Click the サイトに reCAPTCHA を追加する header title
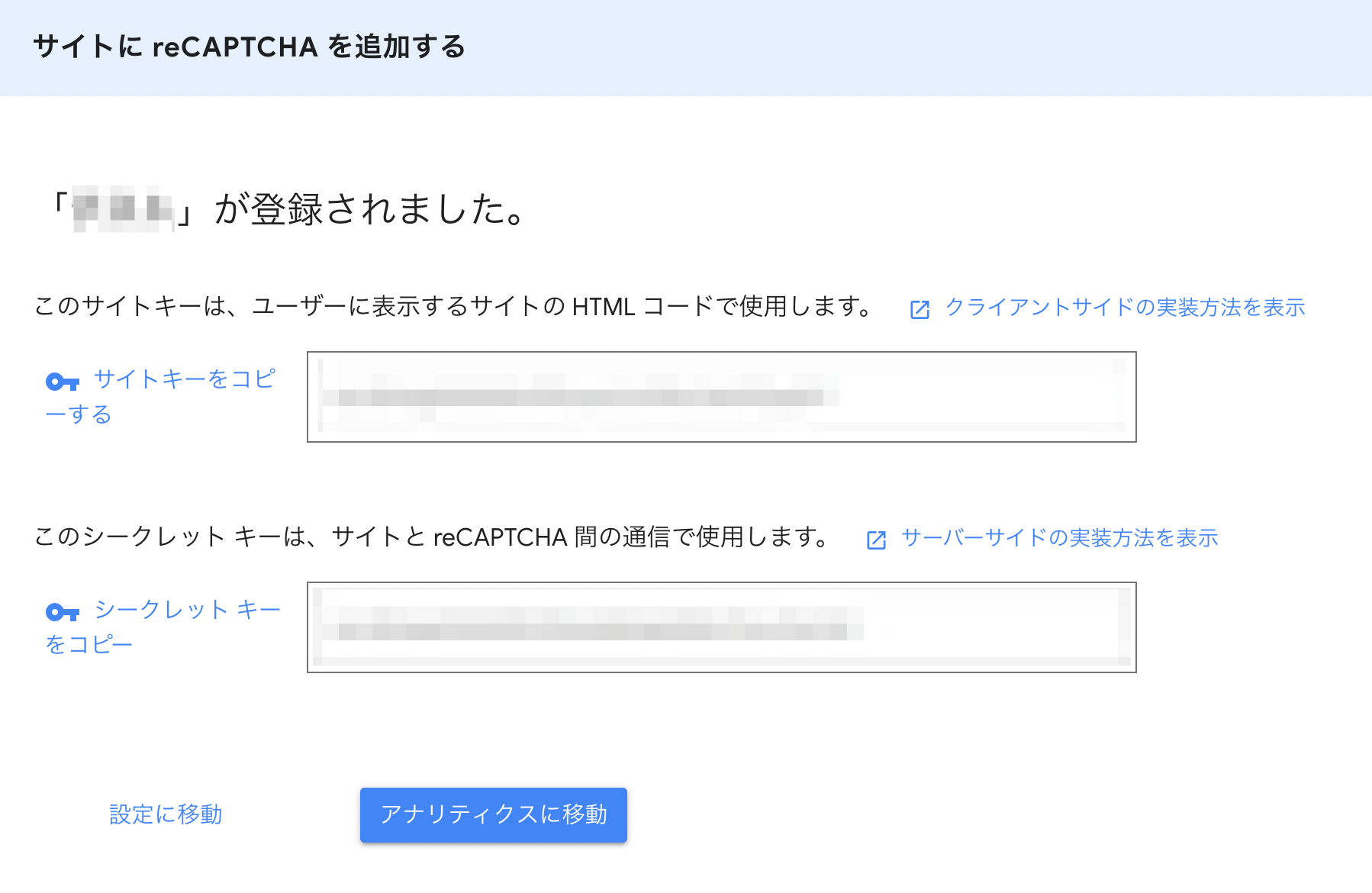This screenshot has height=893, width=1372. [x=250, y=47]
